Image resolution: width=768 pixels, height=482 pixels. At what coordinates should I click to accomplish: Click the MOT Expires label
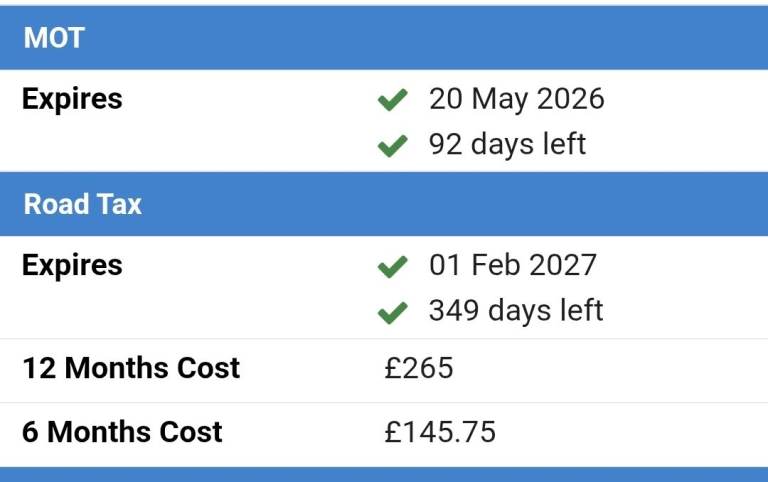[72, 99]
